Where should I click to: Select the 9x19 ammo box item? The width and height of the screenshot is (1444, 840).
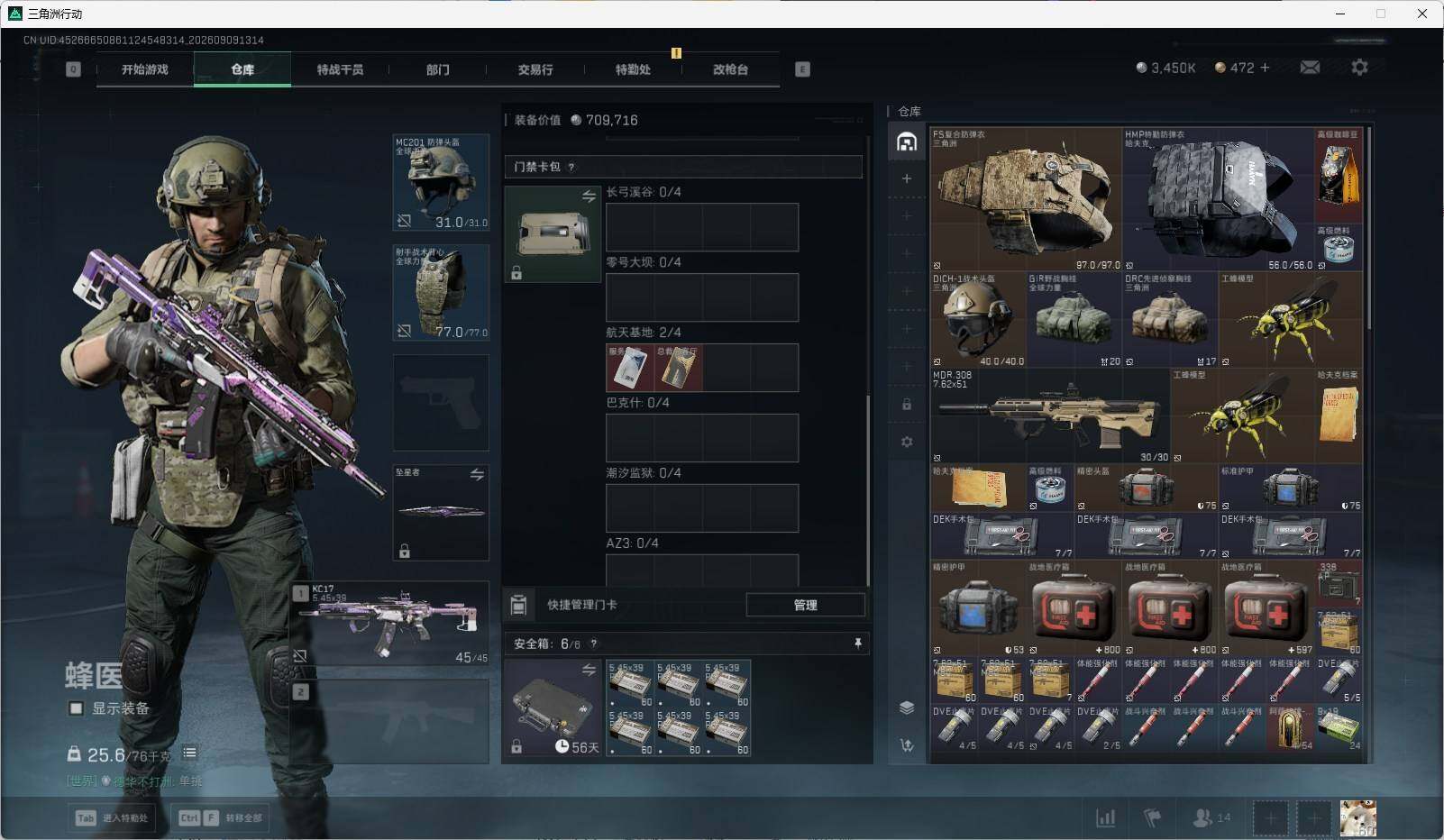1339,728
